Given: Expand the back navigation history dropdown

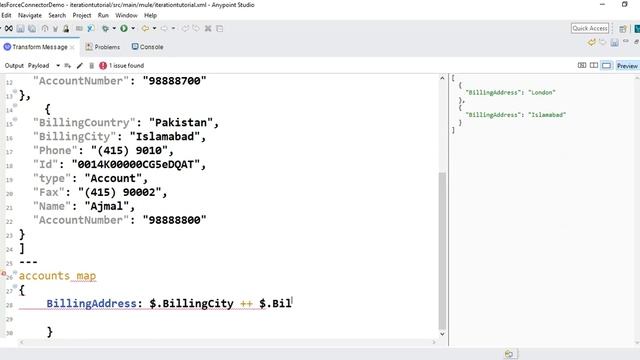Looking at the screenshot, I should (x=154, y=29).
